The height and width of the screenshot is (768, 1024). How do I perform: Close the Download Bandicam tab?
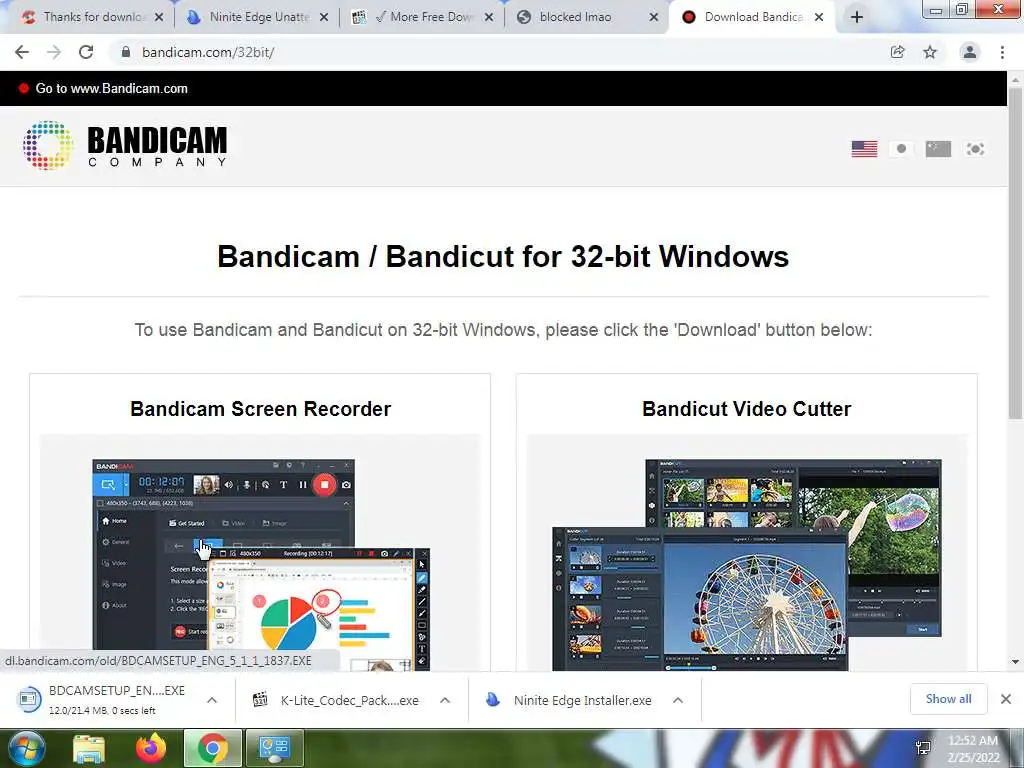(819, 18)
